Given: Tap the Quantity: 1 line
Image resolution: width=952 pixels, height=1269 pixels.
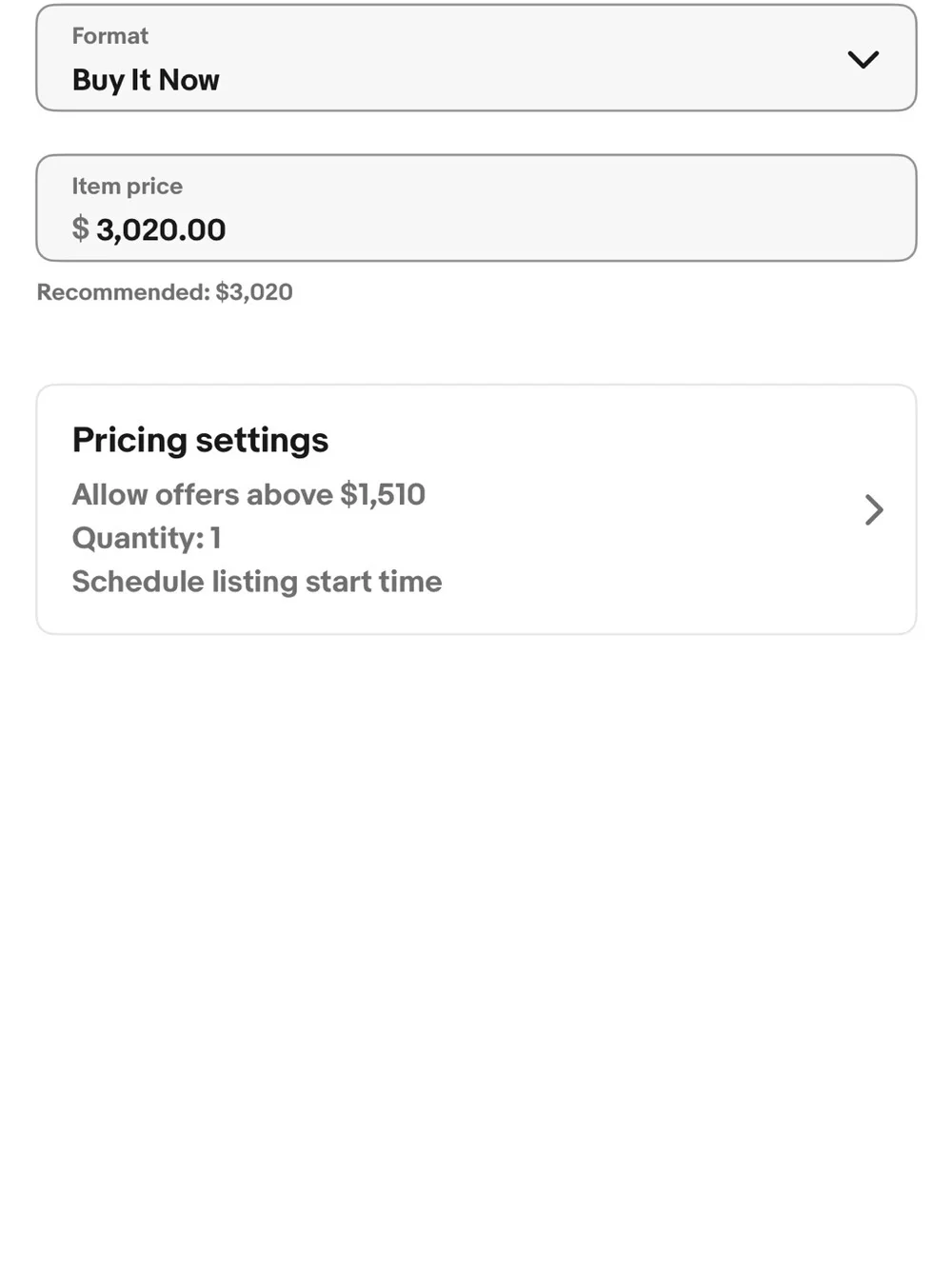Looking at the screenshot, I should 147,538.
